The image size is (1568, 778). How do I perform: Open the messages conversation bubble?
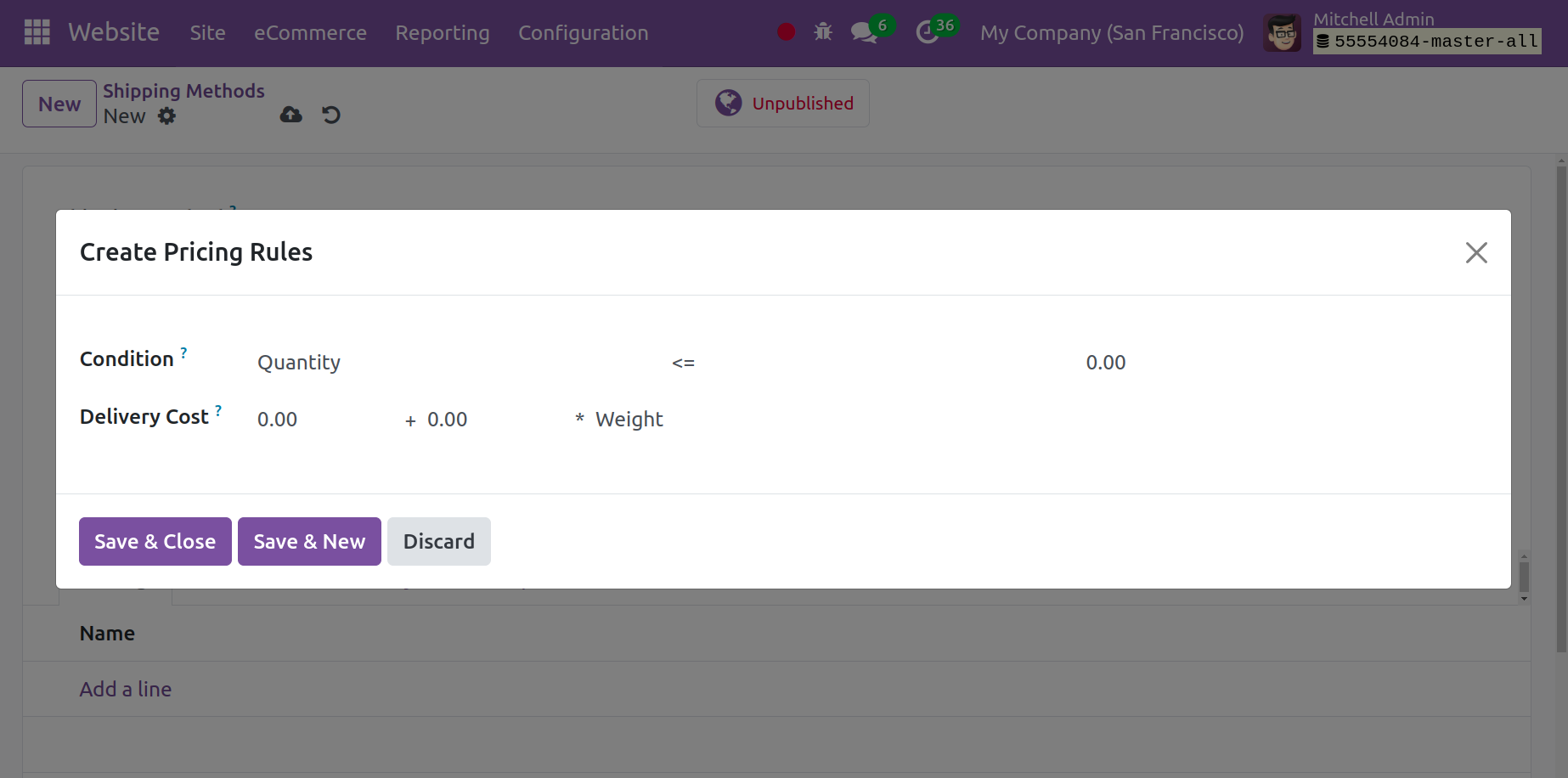(864, 32)
